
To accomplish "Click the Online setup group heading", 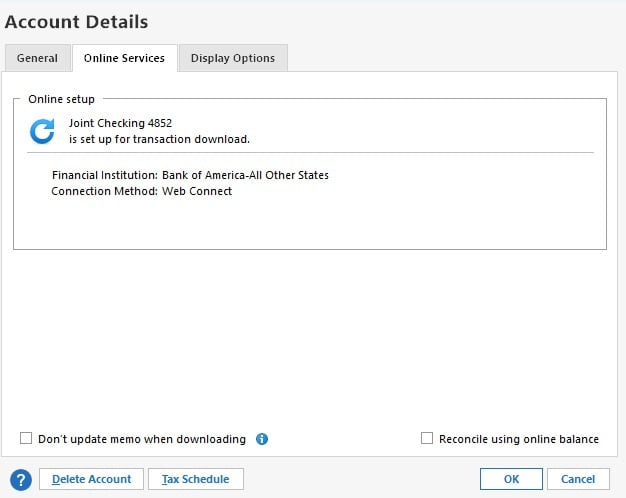I will point(61,100).
